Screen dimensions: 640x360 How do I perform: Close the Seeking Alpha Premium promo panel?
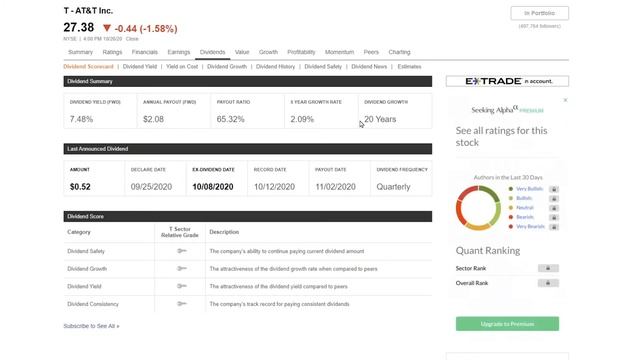coord(565,100)
